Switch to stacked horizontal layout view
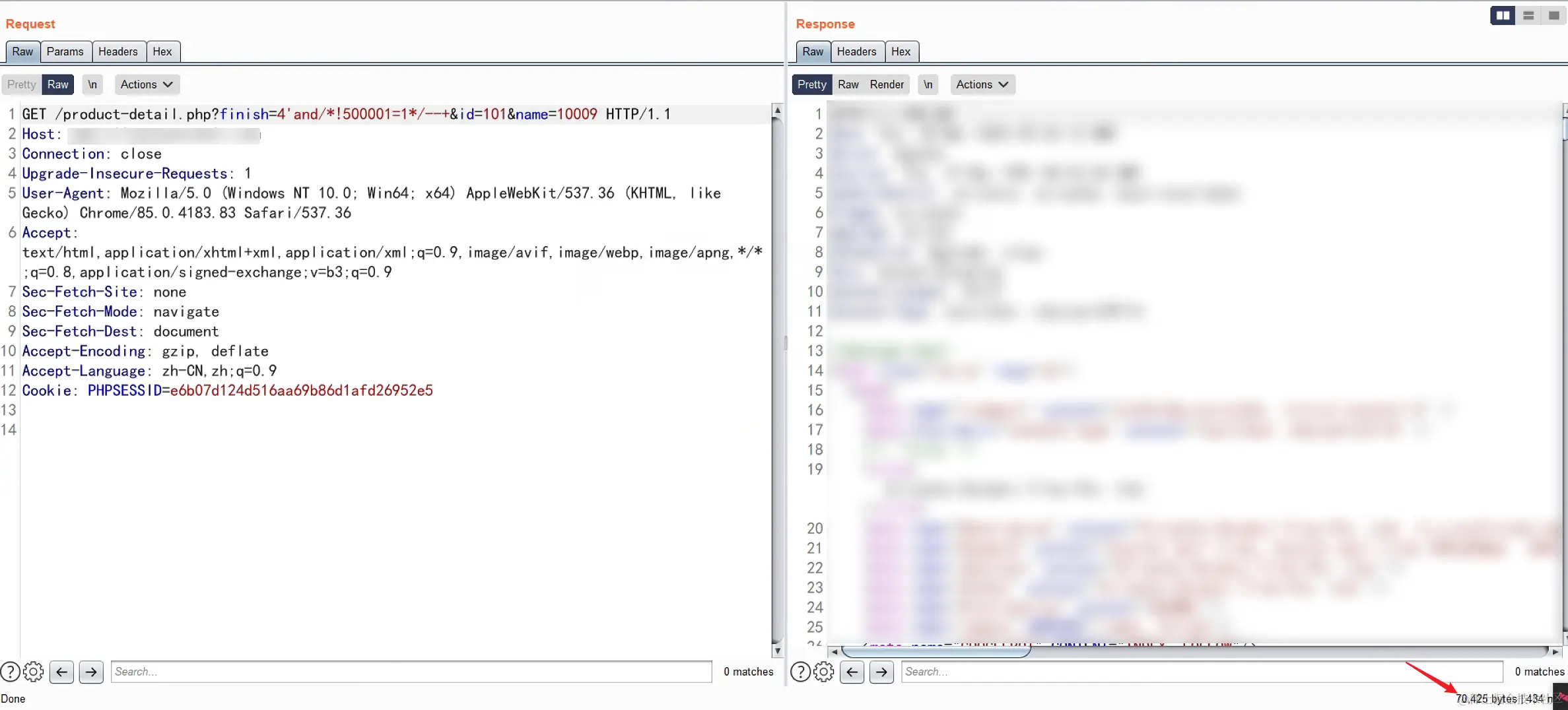This screenshot has width=1568, height=710. pos(1528,15)
